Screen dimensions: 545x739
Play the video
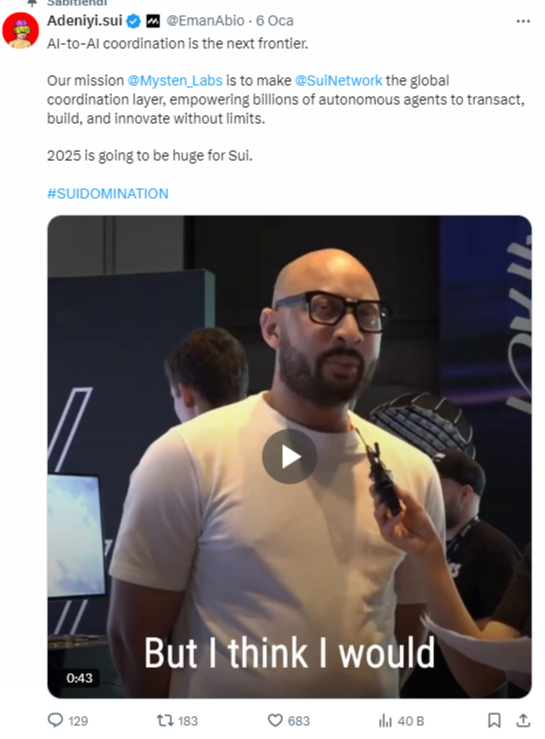(x=289, y=456)
